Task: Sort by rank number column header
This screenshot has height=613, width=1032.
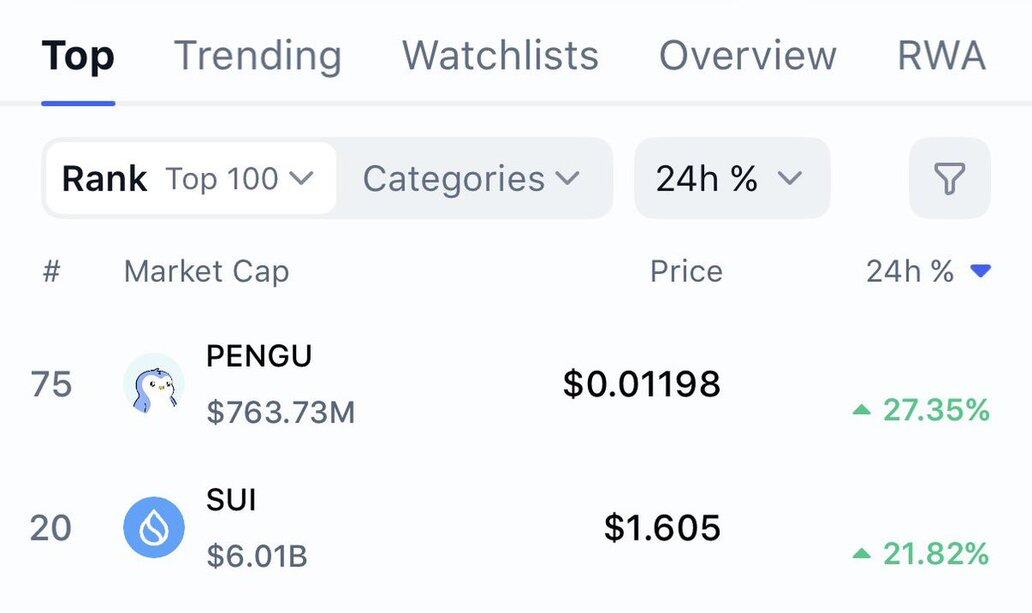Action: click(52, 271)
